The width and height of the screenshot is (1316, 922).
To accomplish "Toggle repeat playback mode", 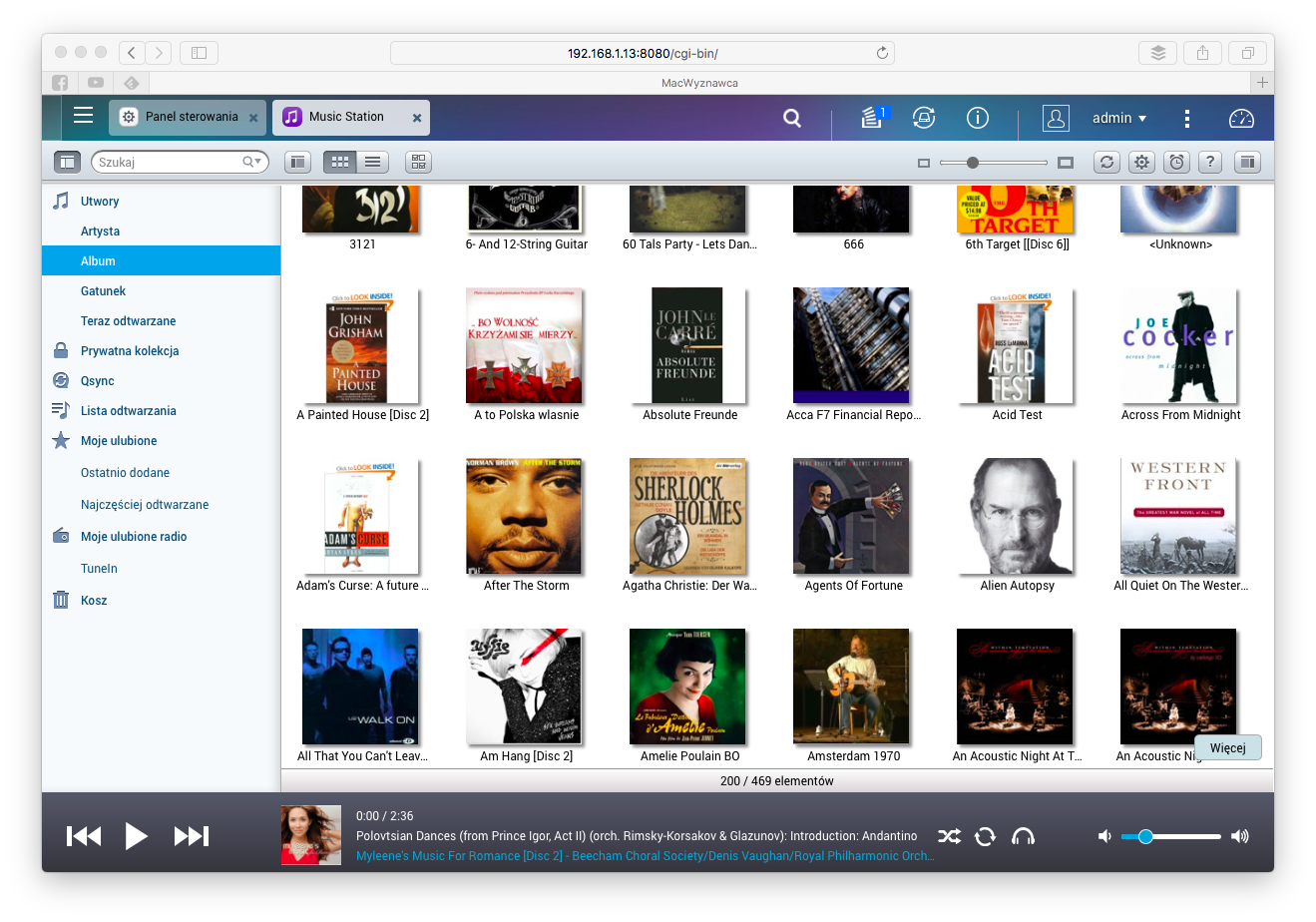I will click(x=985, y=836).
